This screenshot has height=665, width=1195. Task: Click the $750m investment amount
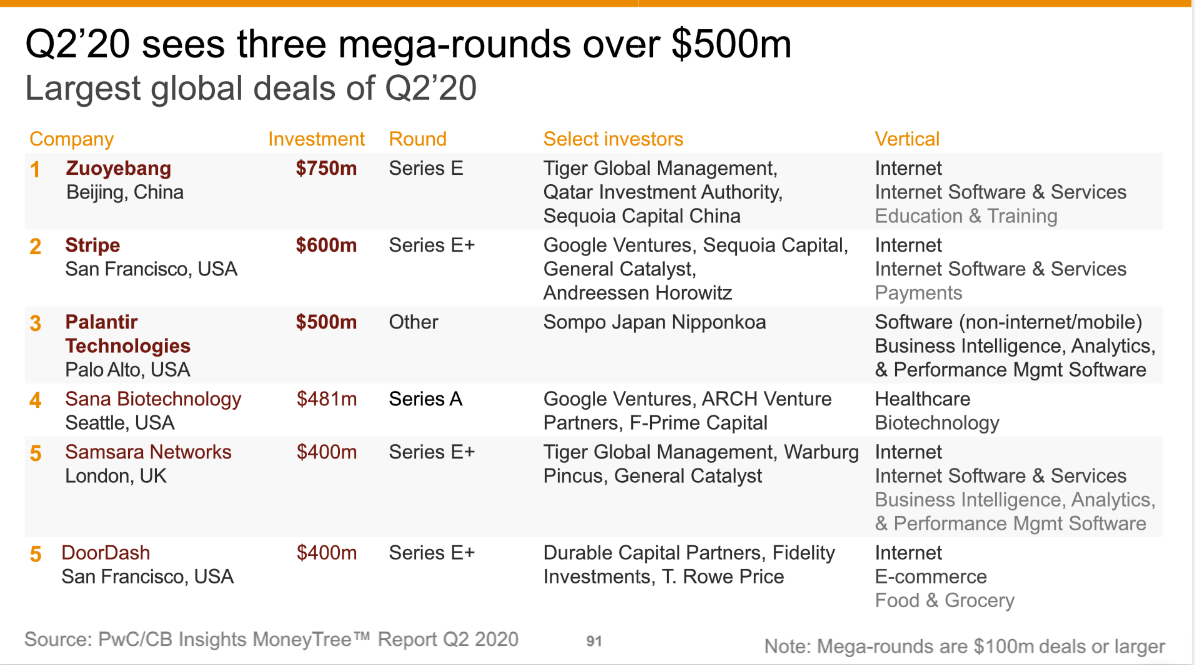pyautogui.click(x=326, y=168)
